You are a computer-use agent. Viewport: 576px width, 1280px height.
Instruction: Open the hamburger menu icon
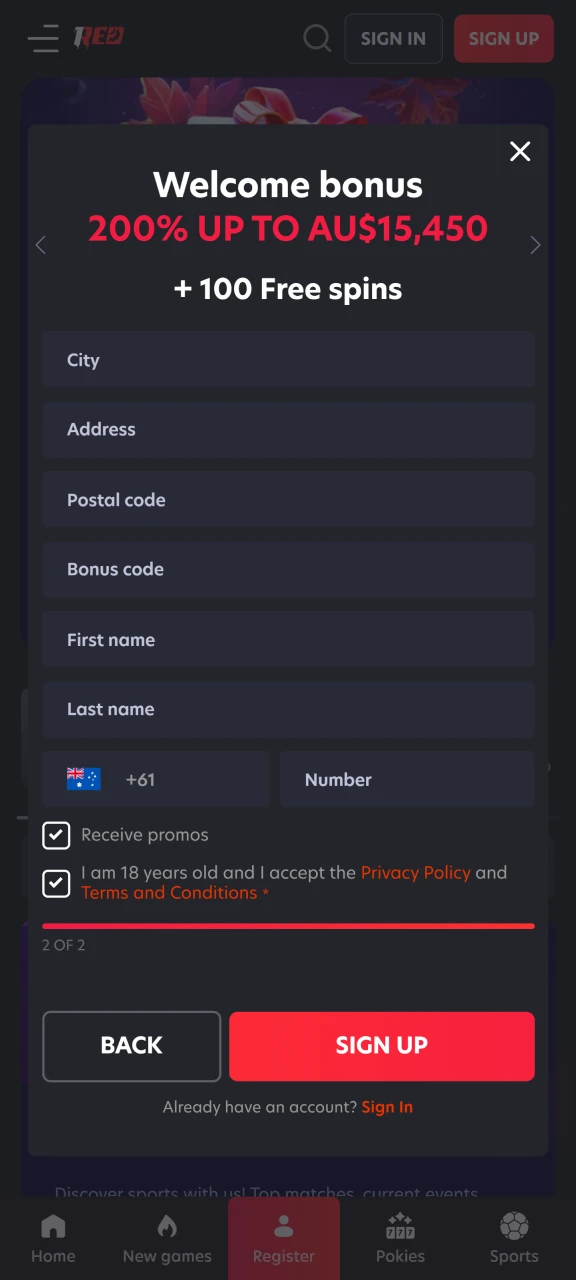point(43,38)
